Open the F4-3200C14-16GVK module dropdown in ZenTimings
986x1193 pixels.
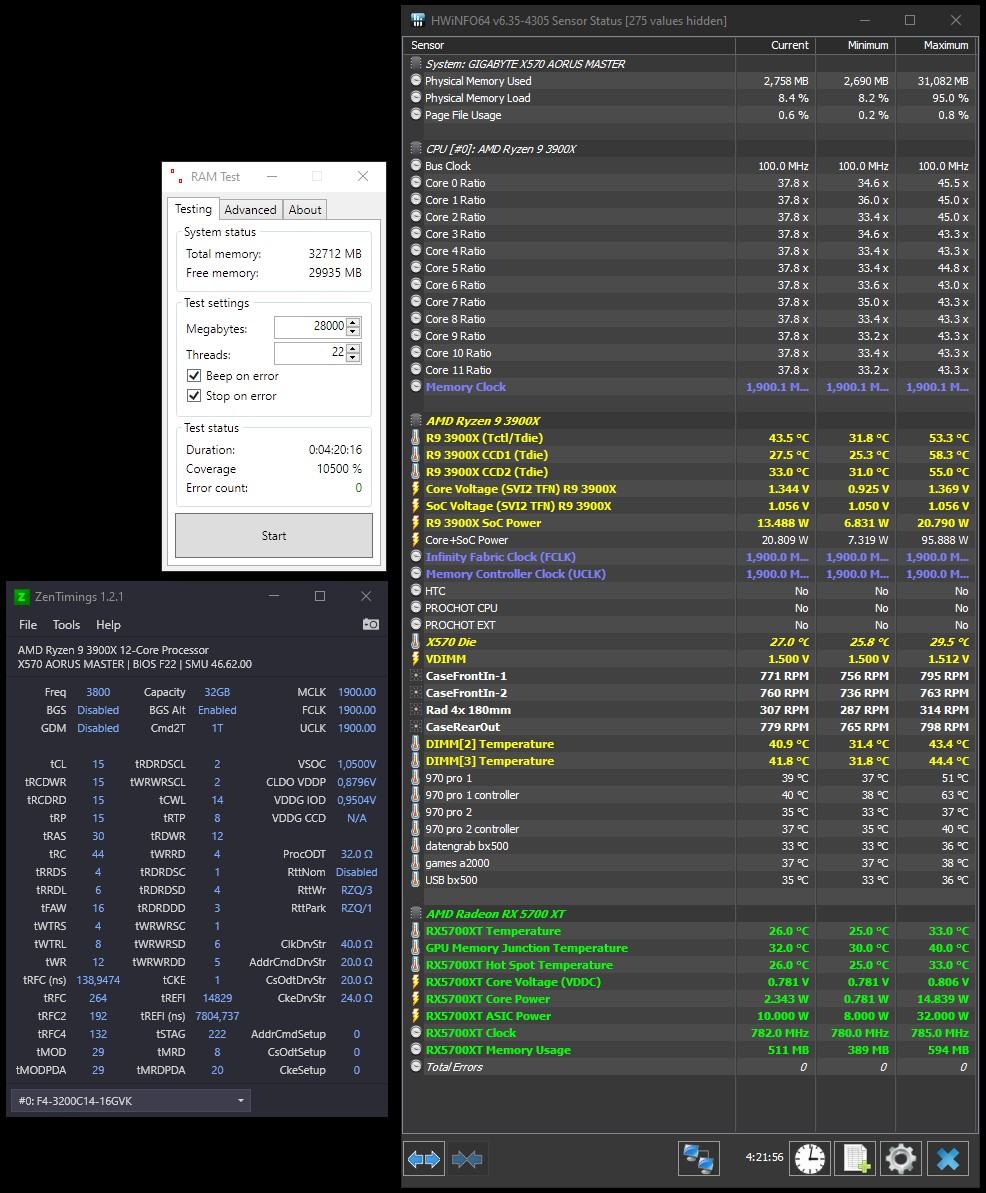(x=131, y=1100)
